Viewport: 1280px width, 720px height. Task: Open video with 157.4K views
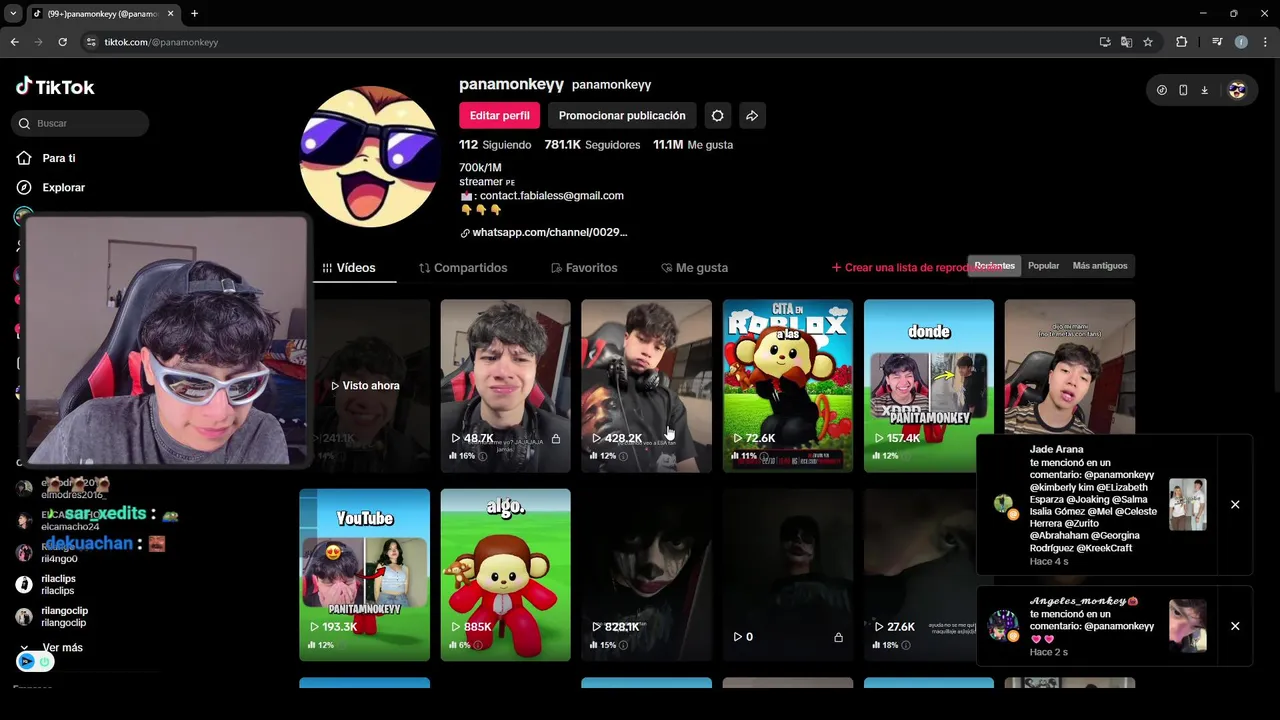point(929,385)
